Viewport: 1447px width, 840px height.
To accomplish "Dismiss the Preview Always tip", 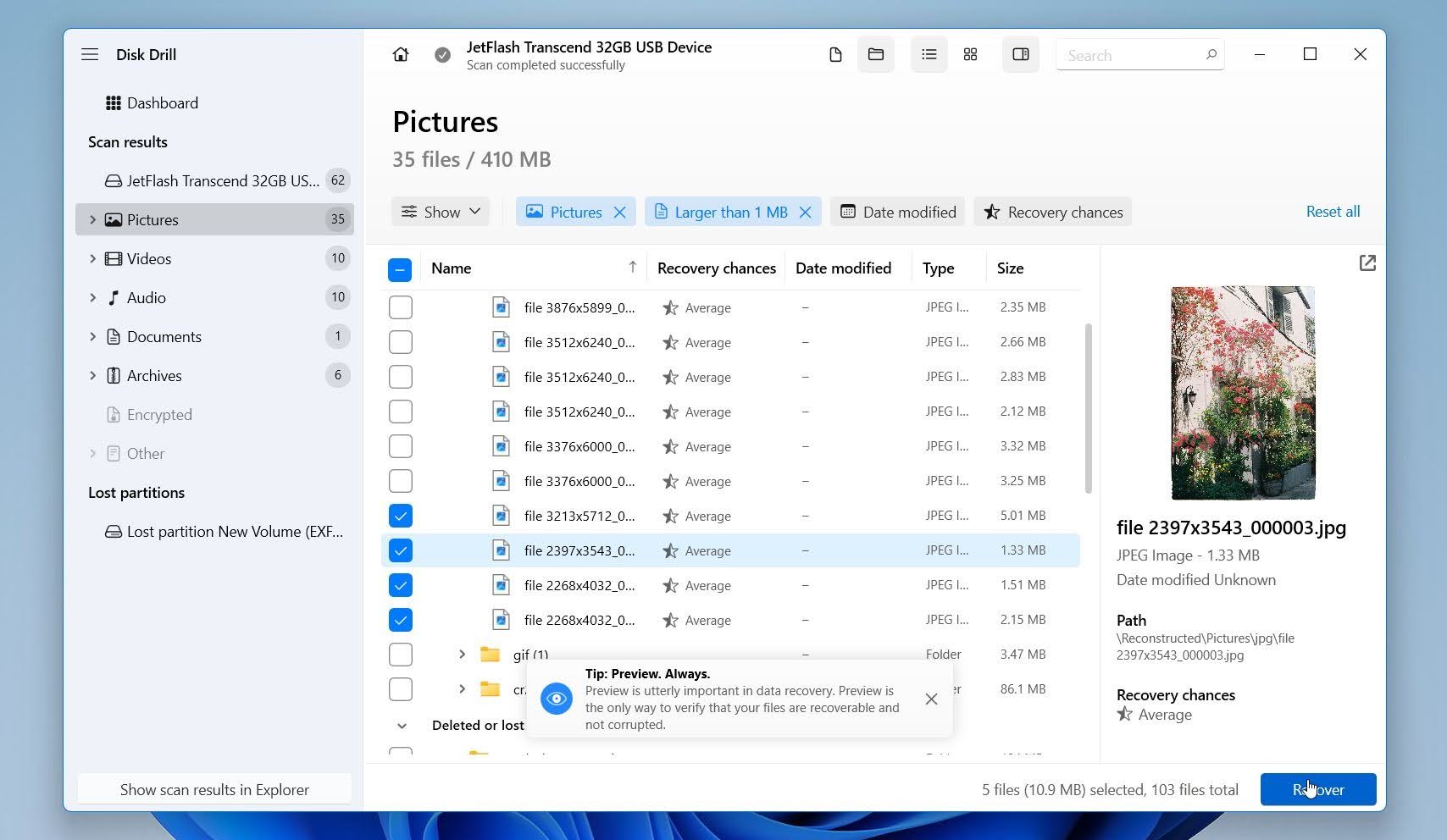I will 931,699.
